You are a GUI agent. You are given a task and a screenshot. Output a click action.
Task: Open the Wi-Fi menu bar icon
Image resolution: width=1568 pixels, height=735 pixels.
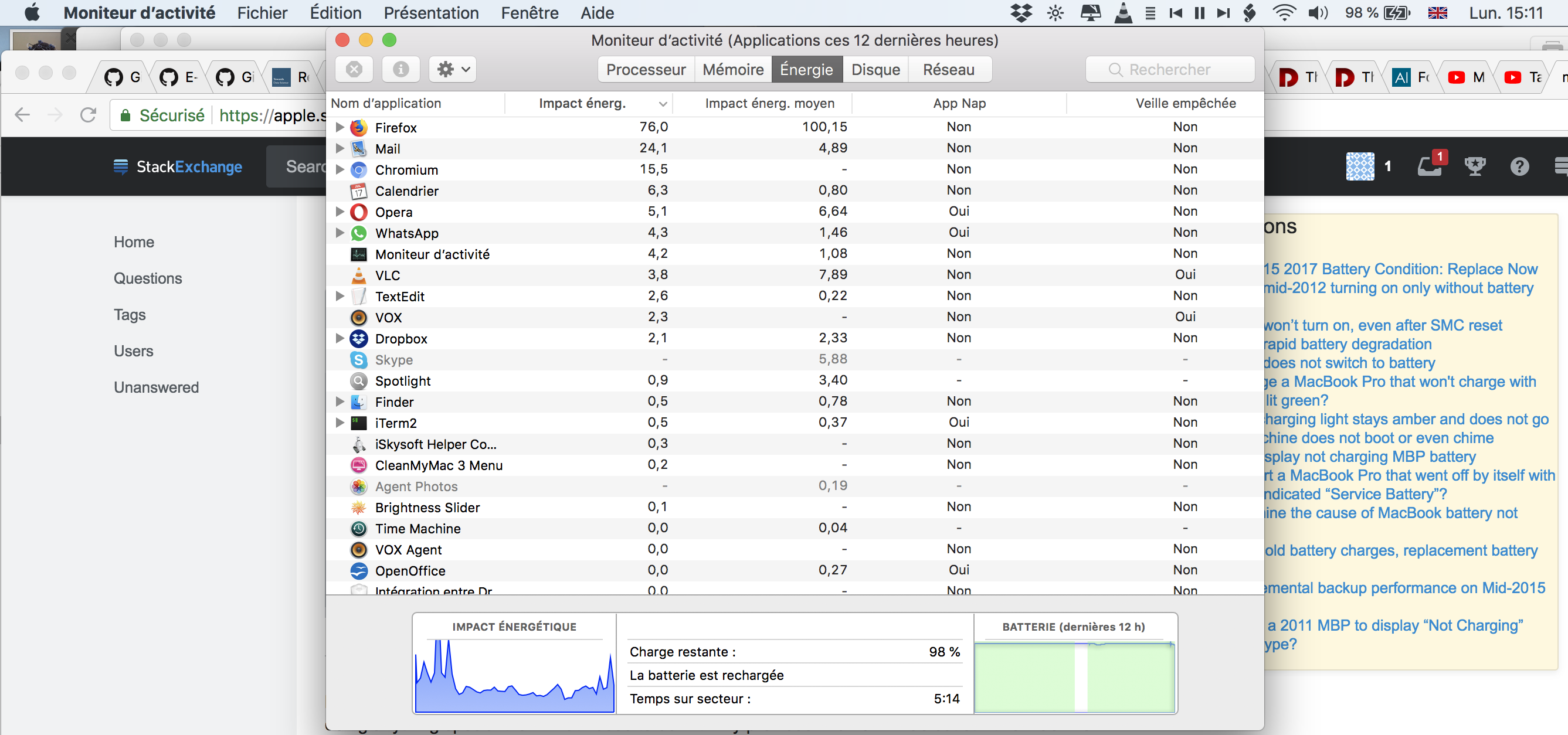[x=1284, y=13]
